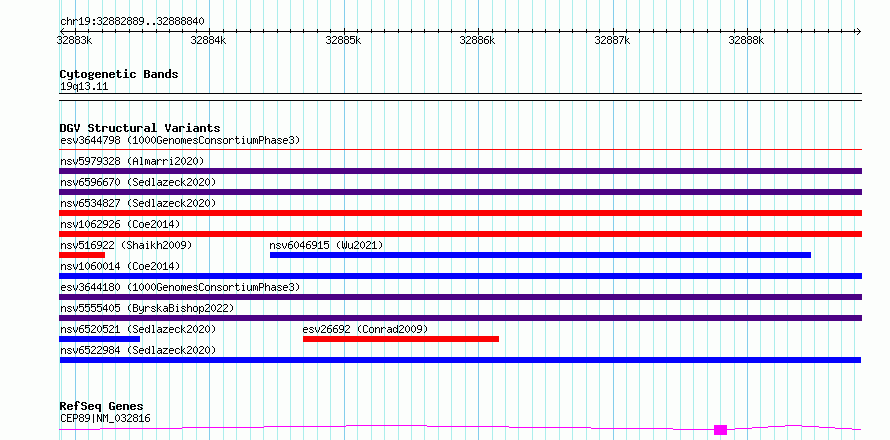Viewport: 890px width, 440px height.
Task: Click the 32885k ruler tick label
Action: pos(343,40)
